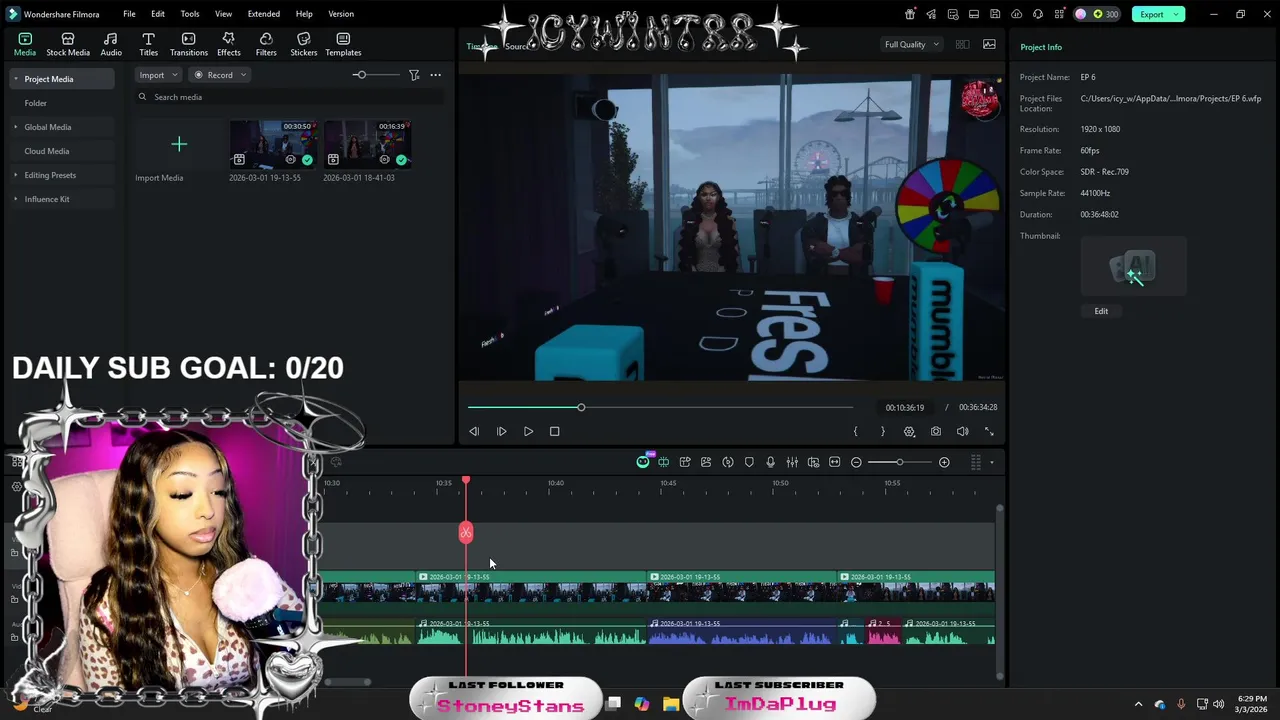
Task: Click the gift icon in title bar
Action: pyautogui.click(x=910, y=14)
